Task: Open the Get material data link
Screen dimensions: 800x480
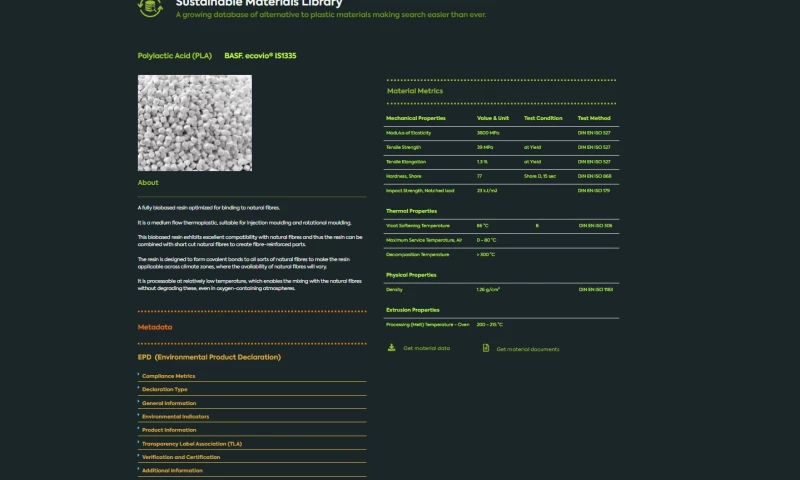Action: [x=427, y=348]
